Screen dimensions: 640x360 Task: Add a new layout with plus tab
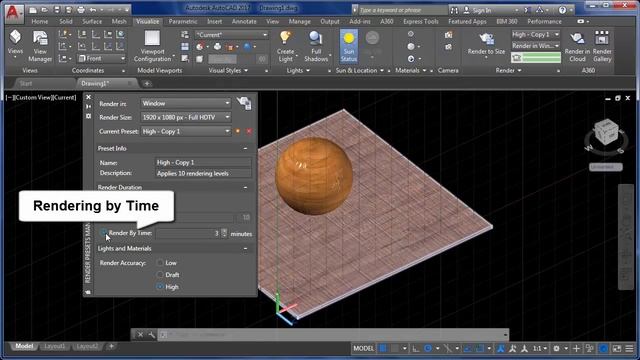(111, 347)
